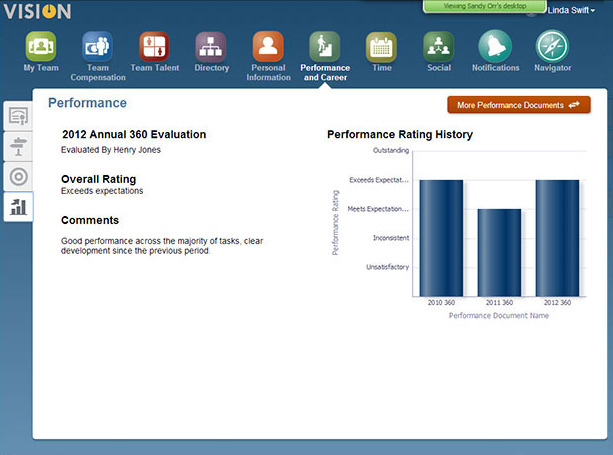Click the Team Compensation label

[98, 73]
